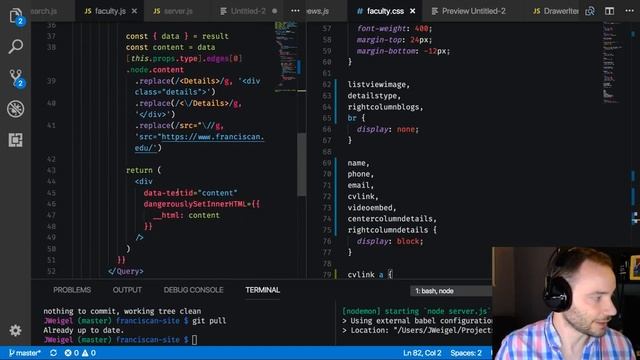Click the bash terminal prompt input

point(194,340)
